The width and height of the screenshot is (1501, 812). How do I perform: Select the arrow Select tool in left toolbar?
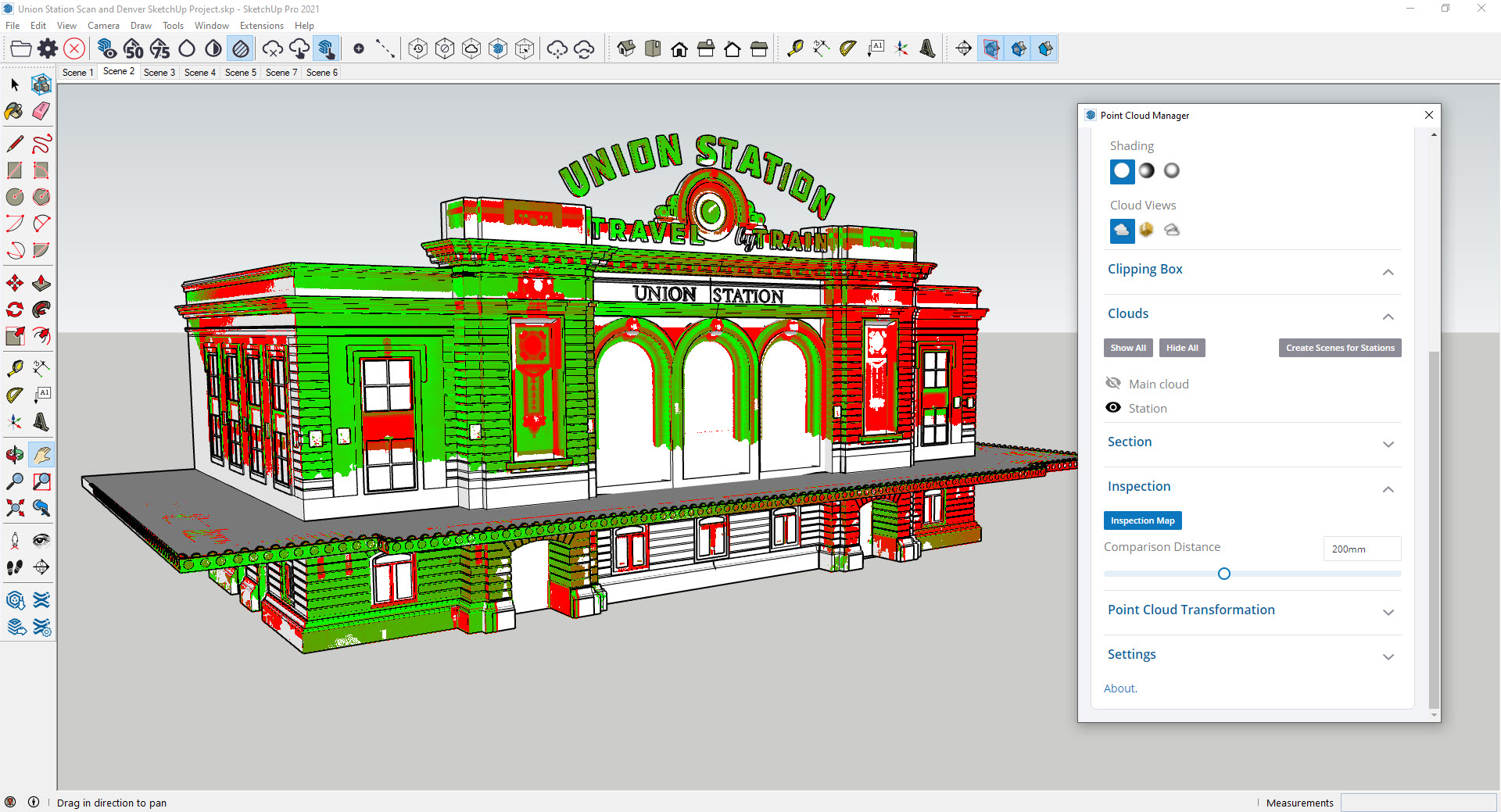tap(15, 84)
